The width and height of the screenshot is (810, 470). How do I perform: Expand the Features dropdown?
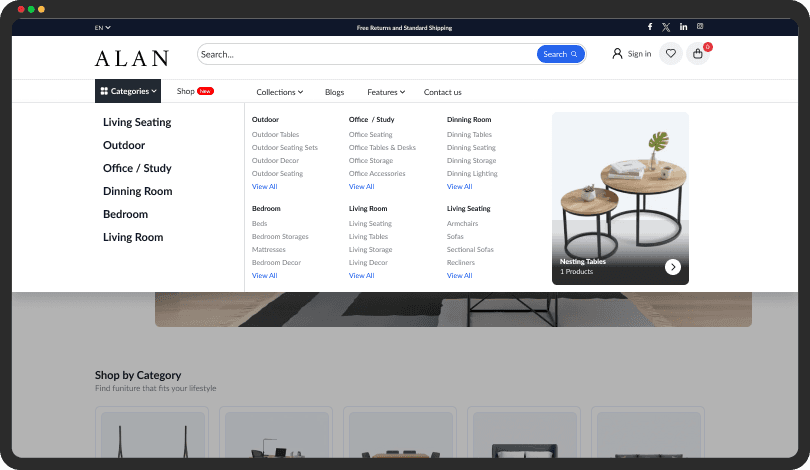386,92
